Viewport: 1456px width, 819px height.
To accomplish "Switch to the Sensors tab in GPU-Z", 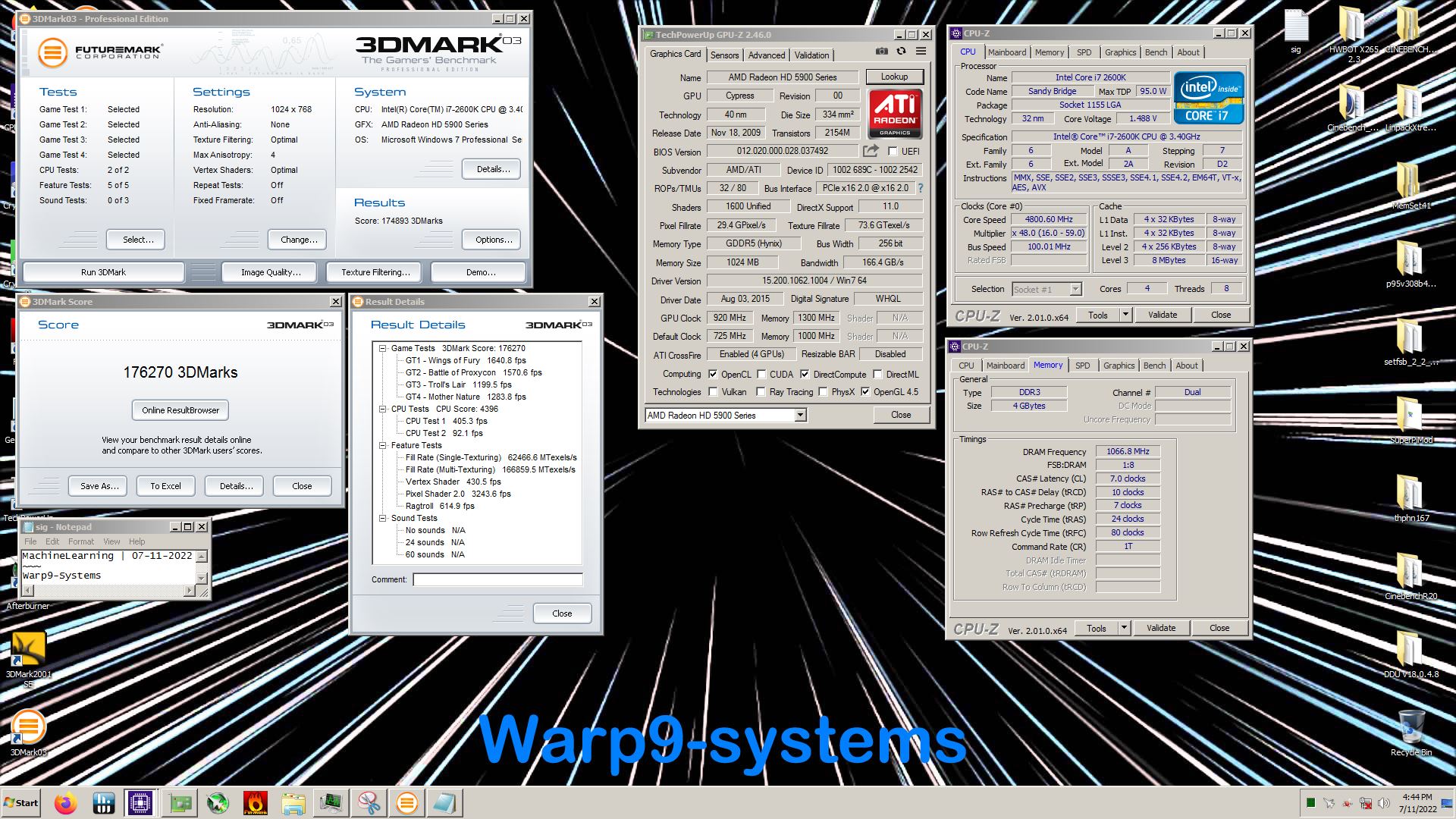I will coord(724,55).
